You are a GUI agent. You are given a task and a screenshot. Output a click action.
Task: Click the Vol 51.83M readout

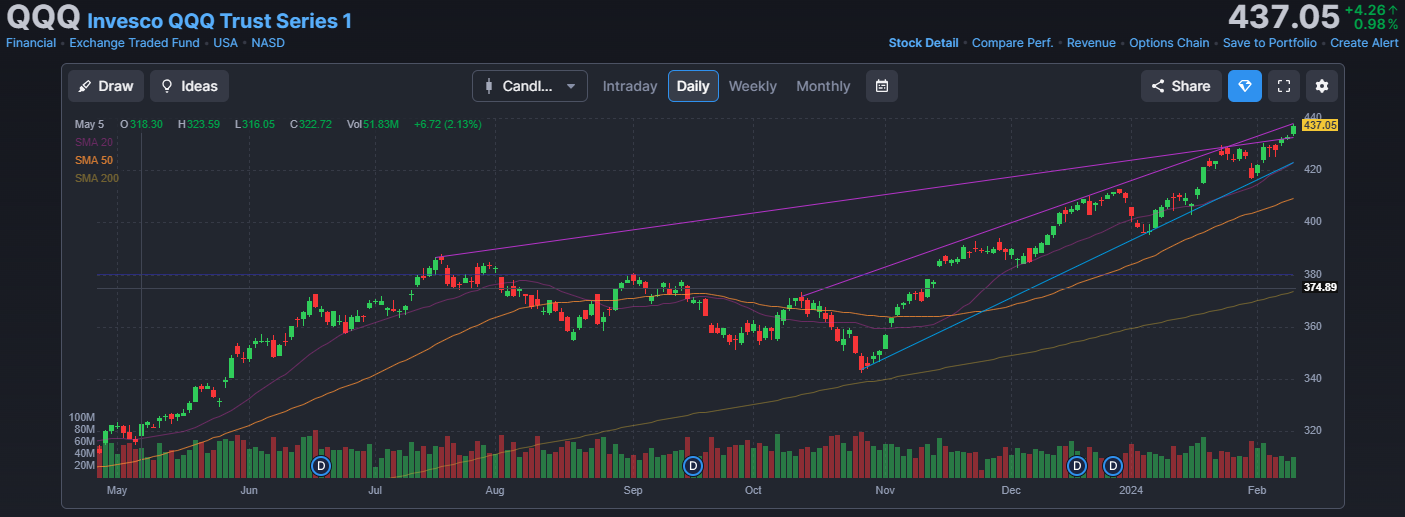click(x=373, y=124)
